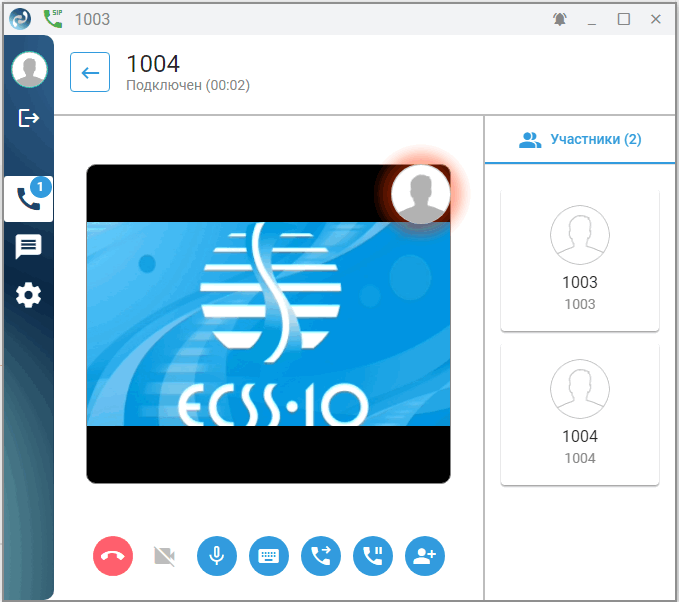Click the Подключен (00:02) call status
679x602 pixels.
(188, 85)
